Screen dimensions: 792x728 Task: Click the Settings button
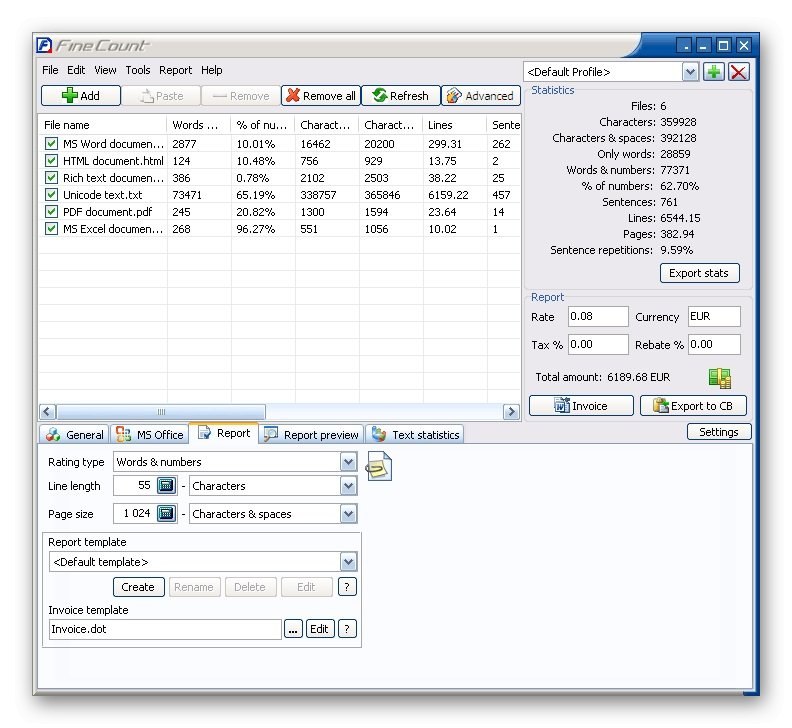719,432
